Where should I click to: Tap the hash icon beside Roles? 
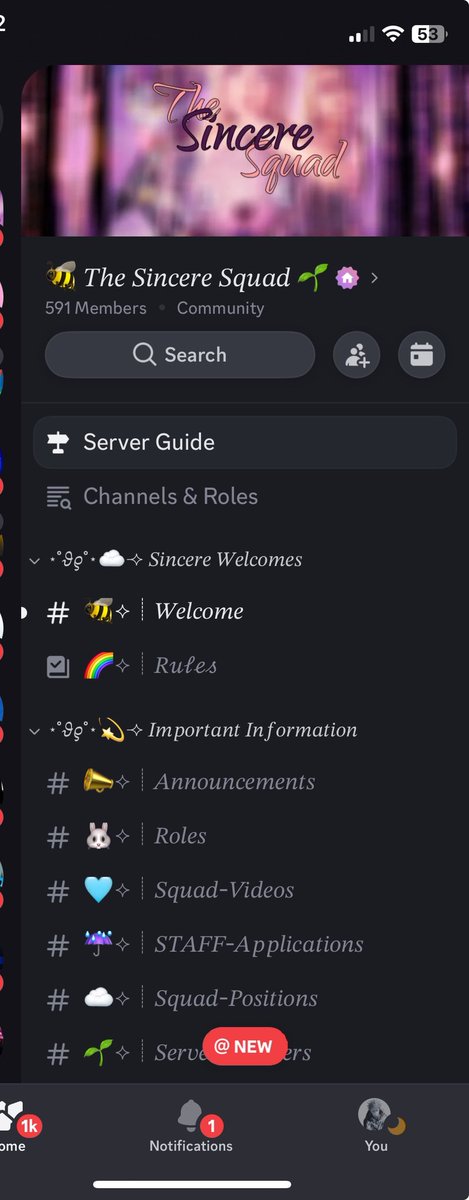click(x=59, y=837)
